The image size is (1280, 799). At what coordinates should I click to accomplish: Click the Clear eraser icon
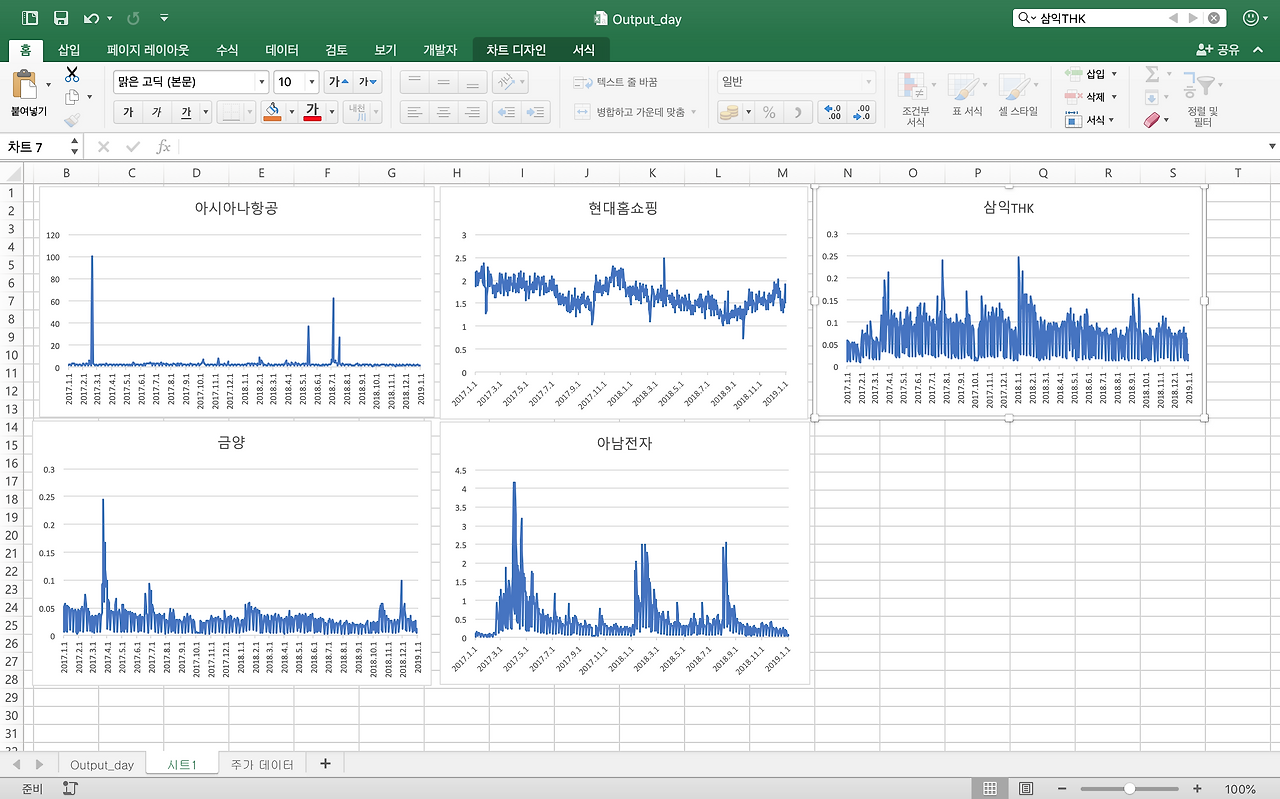point(1151,120)
